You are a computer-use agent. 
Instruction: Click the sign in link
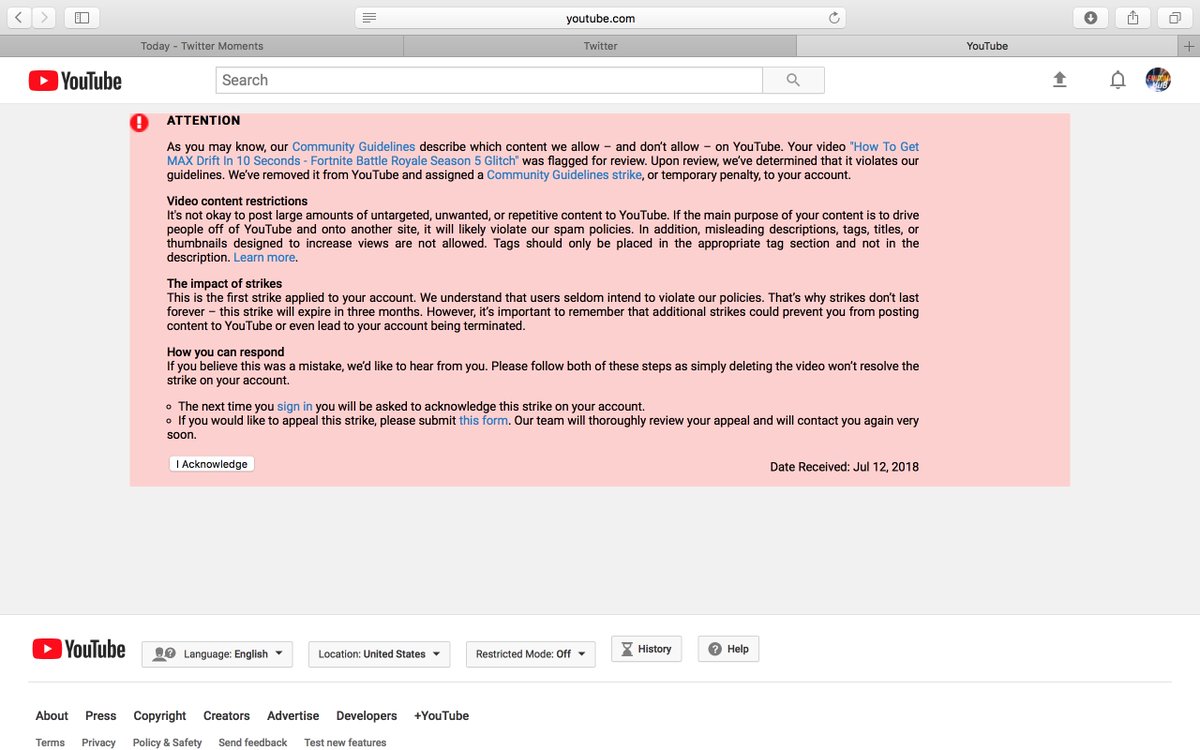pos(295,407)
